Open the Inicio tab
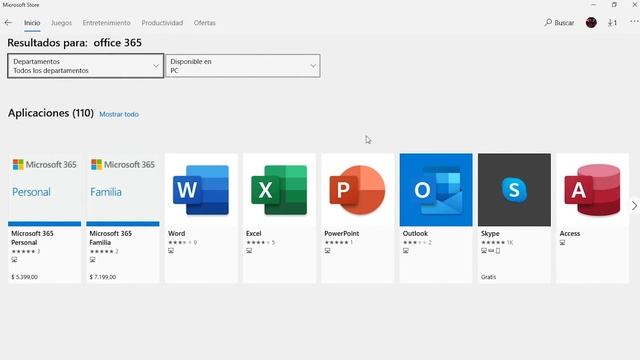 pos(32,23)
